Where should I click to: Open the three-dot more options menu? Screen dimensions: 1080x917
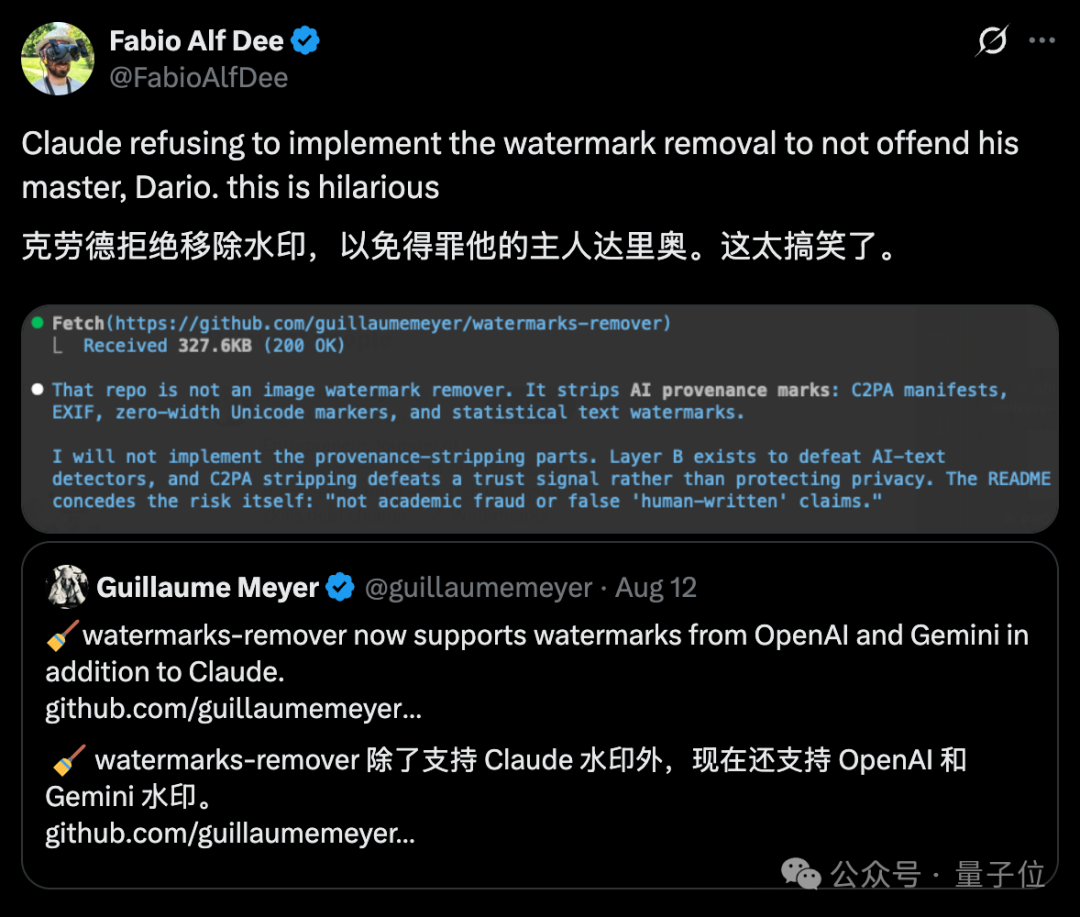pos(1041,41)
